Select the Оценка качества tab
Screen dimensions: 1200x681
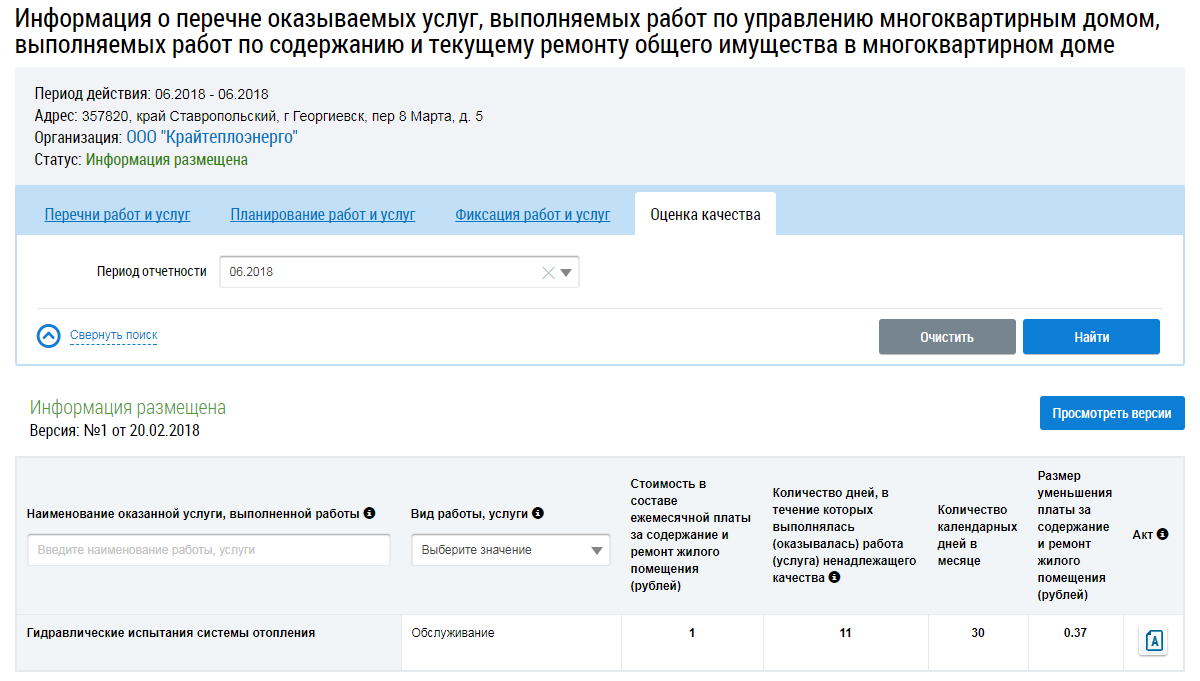705,214
